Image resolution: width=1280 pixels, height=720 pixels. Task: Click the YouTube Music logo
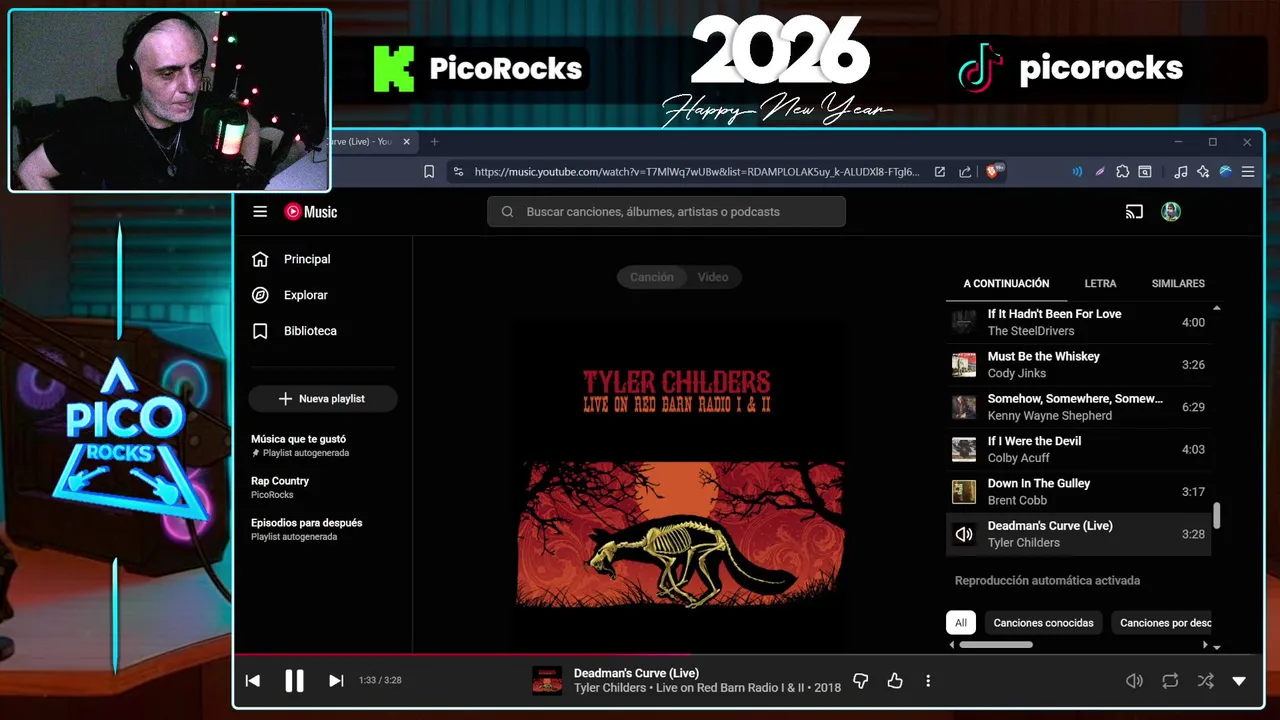pos(311,211)
